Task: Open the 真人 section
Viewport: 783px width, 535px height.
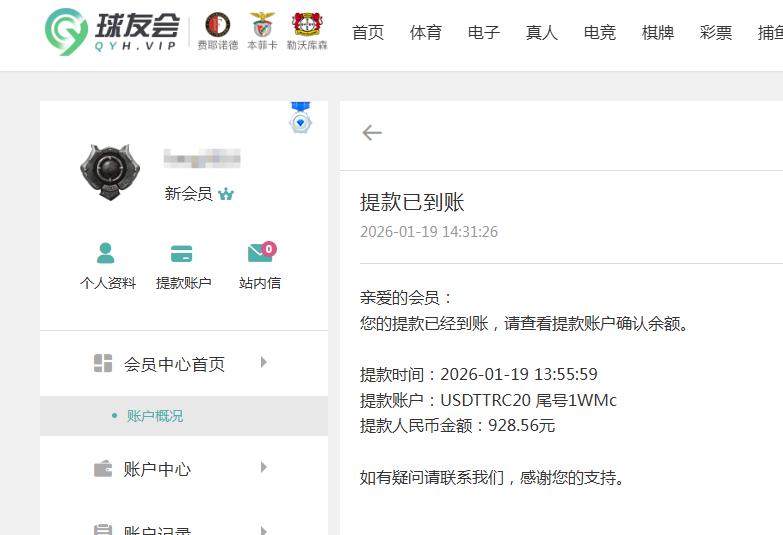Action: [x=542, y=32]
